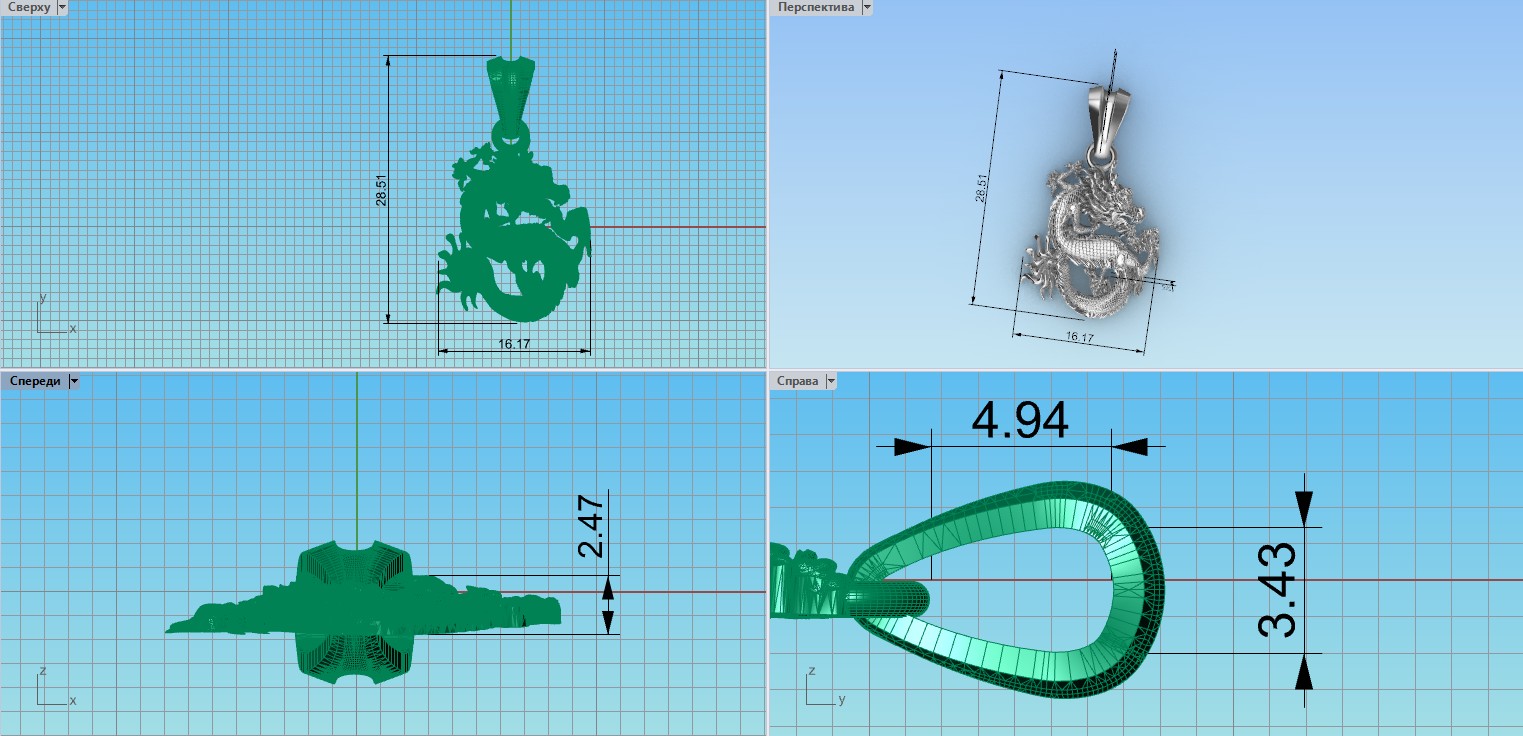Image resolution: width=1523 pixels, height=736 pixels.
Task: Select the 16.17 dimension in the top view
Action: coord(513,344)
